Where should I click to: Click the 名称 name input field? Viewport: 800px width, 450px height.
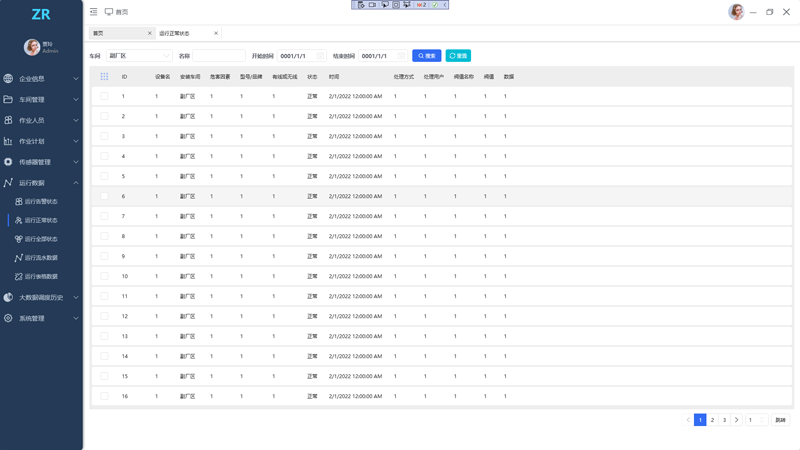pos(219,56)
